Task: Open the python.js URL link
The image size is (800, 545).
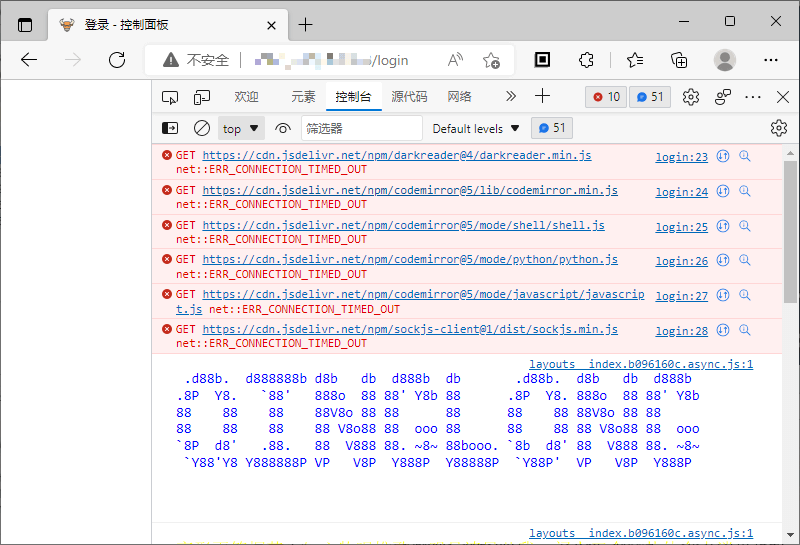Action: click(410, 259)
